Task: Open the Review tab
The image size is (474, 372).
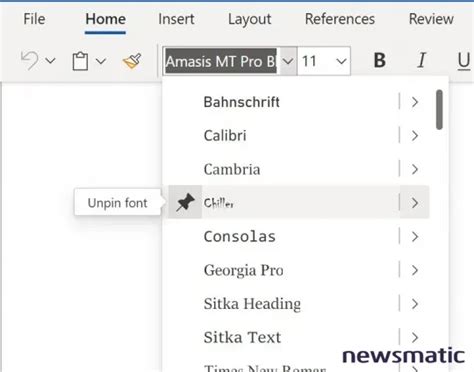Action: (x=431, y=19)
